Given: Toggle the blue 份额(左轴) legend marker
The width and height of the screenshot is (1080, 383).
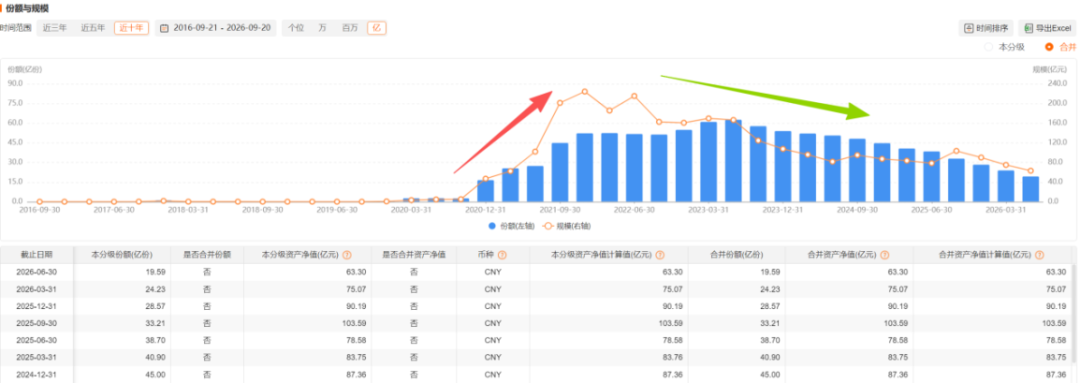Looking at the screenshot, I should pos(492,225).
